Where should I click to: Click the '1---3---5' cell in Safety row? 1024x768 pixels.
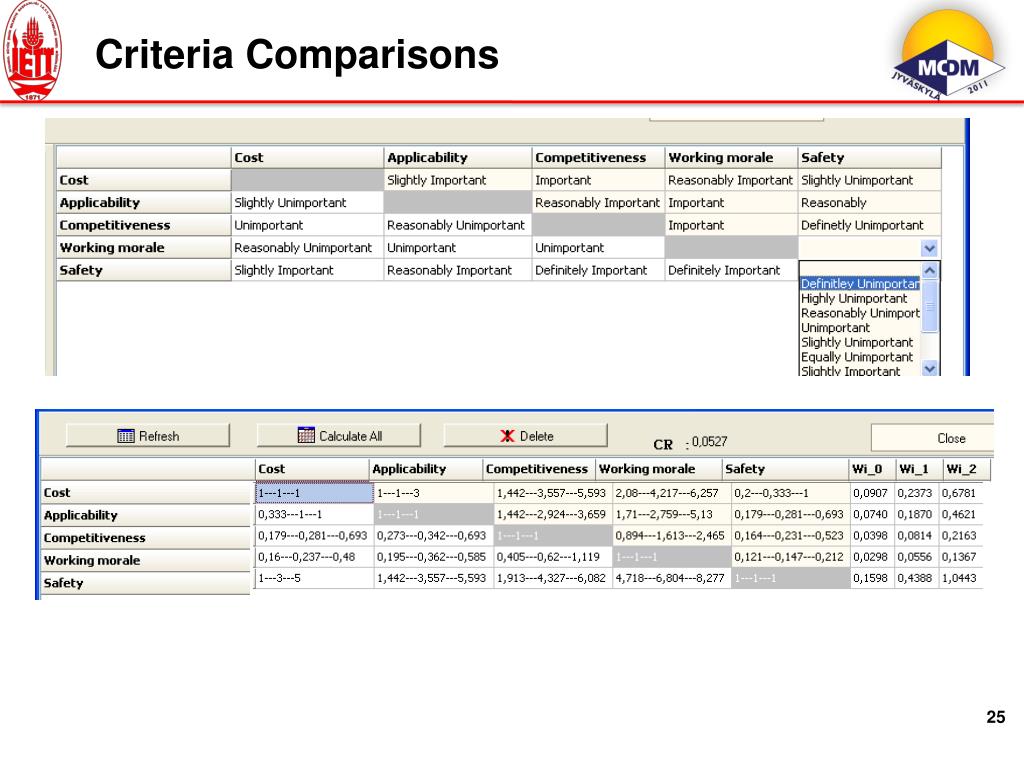pyautogui.click(x=314, y=579)
